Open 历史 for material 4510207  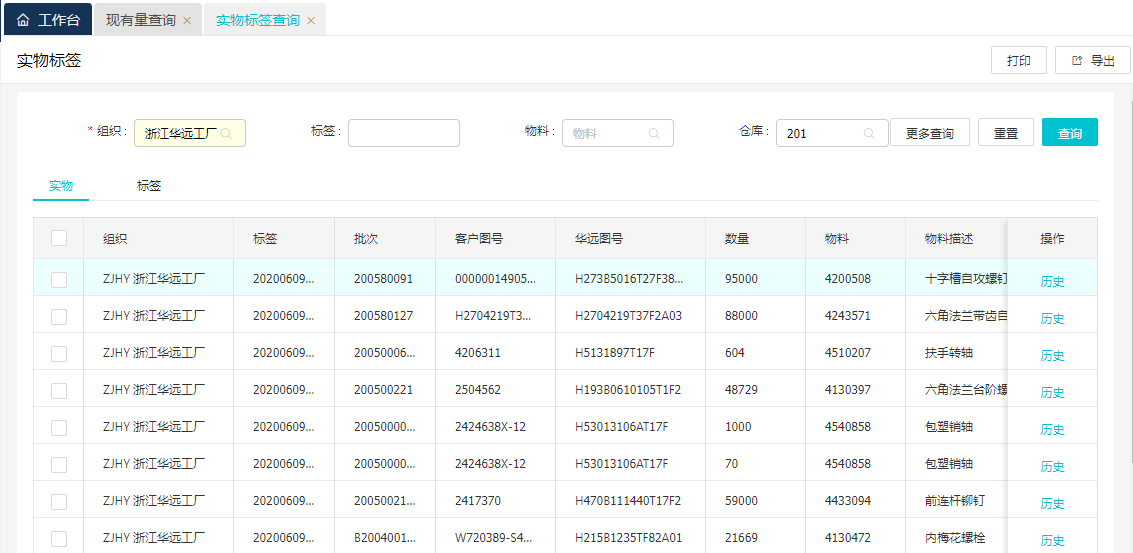1052,356
